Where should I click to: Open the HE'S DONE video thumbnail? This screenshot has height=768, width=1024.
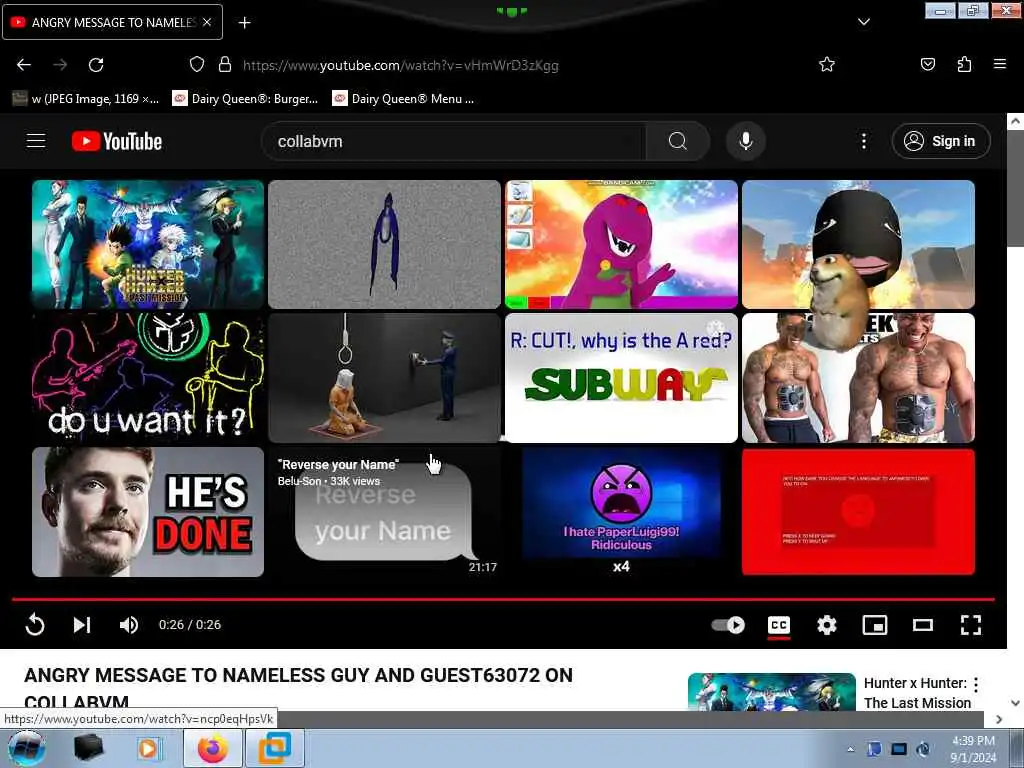148,511
